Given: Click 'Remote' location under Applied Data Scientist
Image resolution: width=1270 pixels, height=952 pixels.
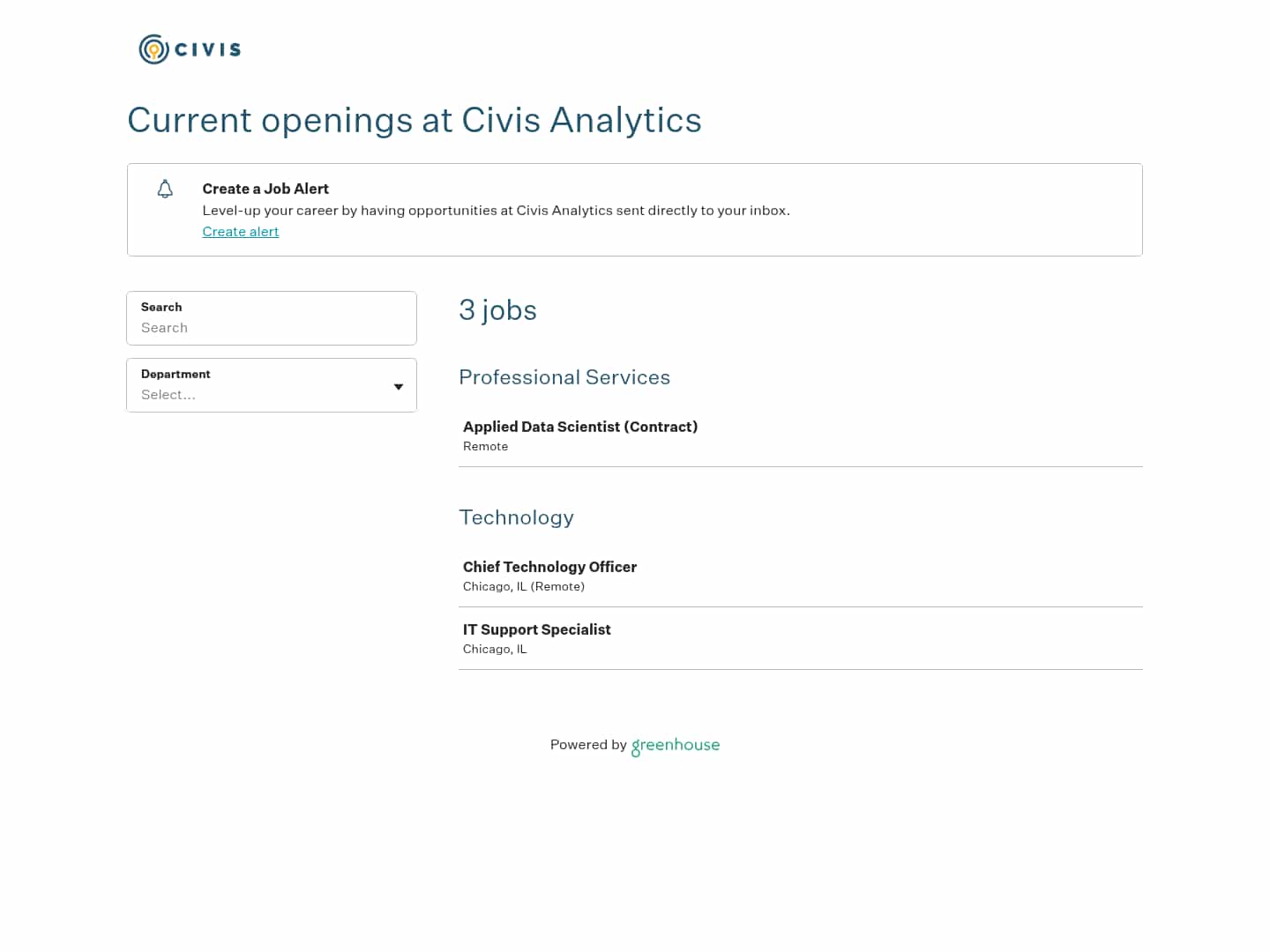Looking at the screenshot, I should tap(485, 446).
